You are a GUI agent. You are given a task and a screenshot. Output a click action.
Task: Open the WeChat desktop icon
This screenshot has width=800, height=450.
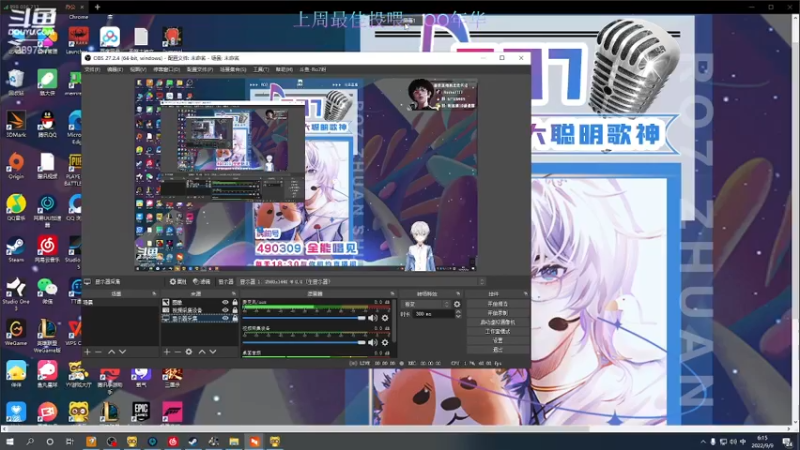click(x=47, y=291)
